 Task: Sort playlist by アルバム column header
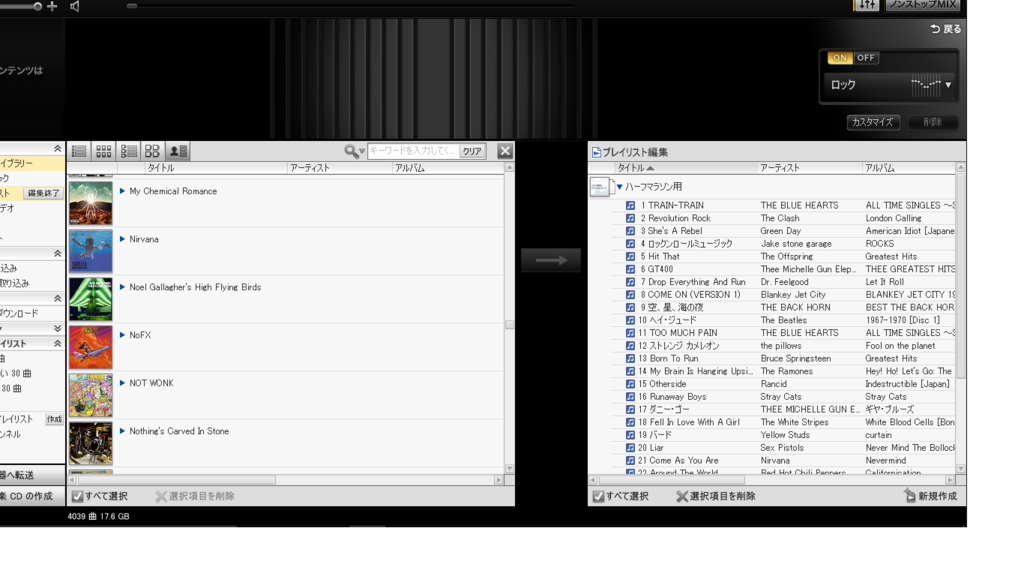[880, 168]
